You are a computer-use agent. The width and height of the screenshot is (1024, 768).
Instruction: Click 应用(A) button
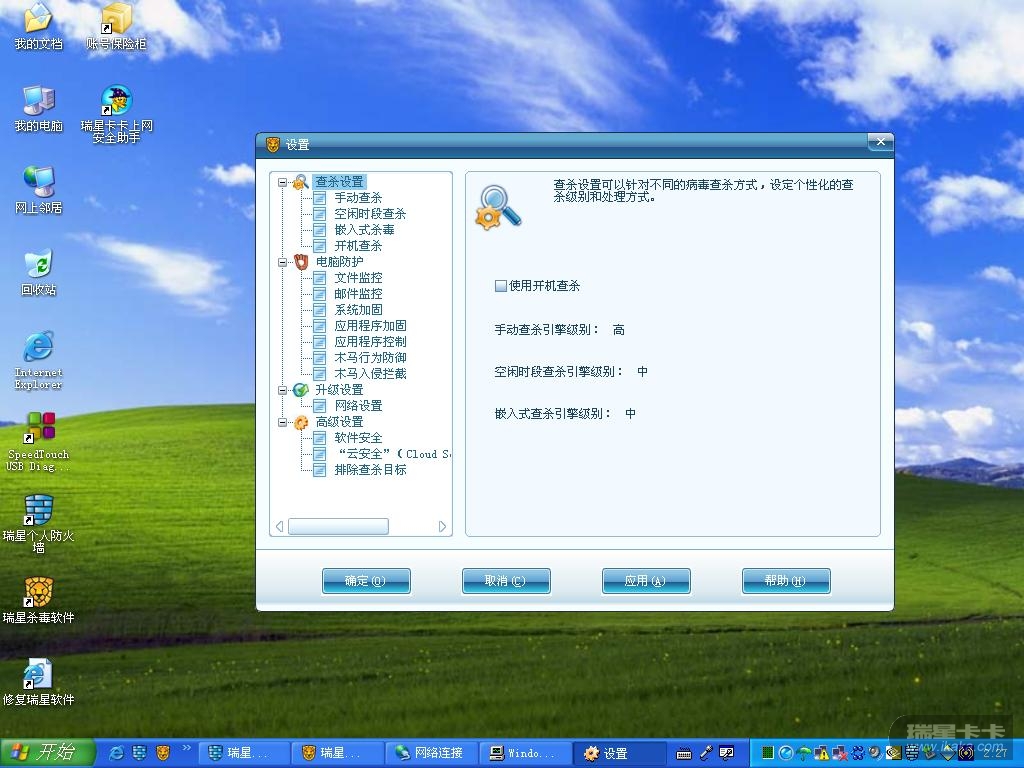[x=646, y=581]
